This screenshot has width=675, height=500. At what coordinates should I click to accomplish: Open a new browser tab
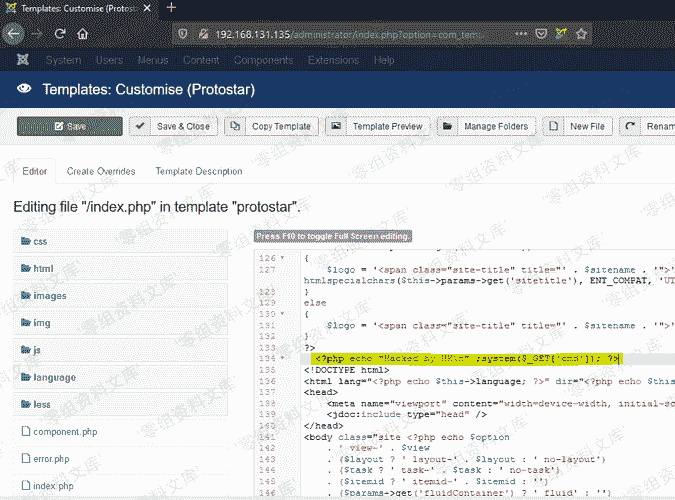[x=171, y=8]
